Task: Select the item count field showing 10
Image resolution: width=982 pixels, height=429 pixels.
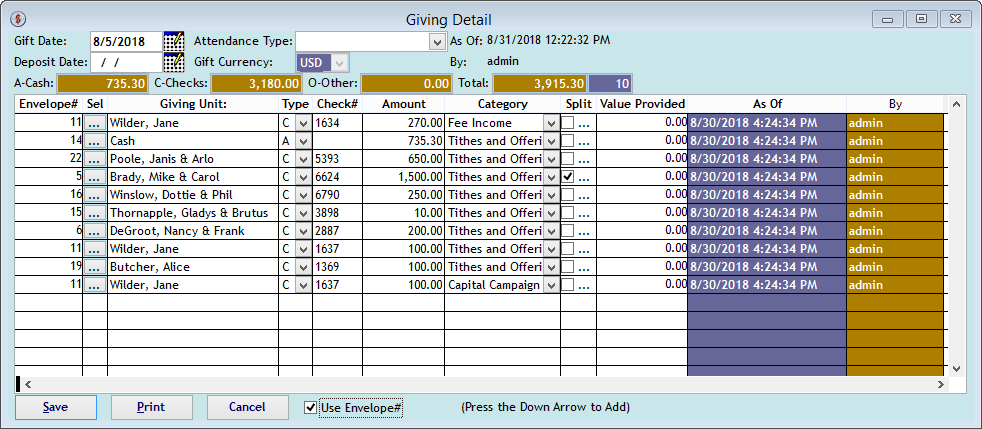Action: pos(611,83)
